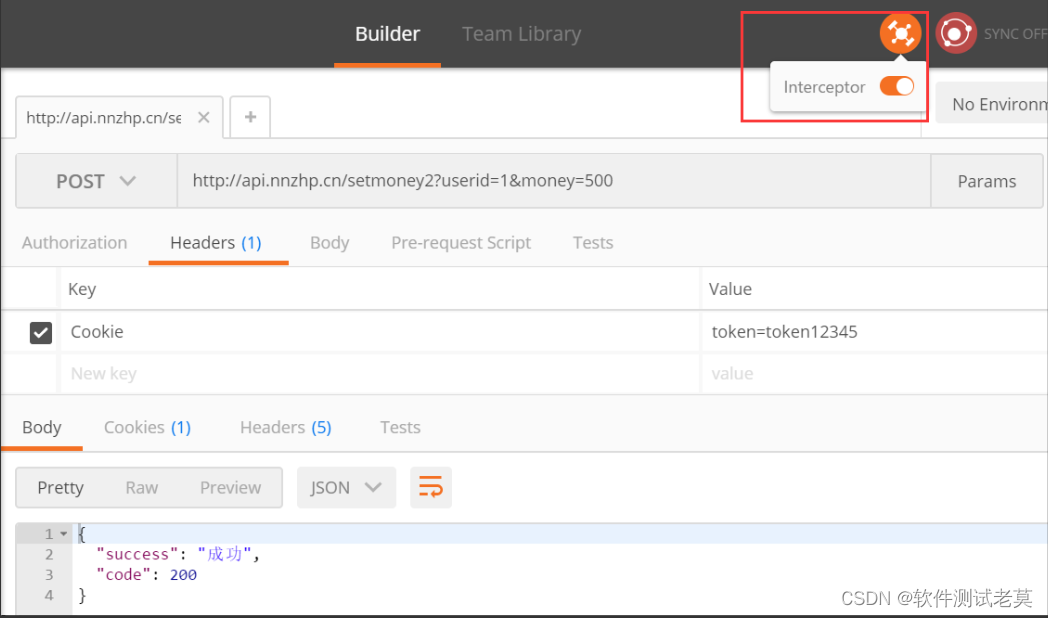Click the Params button
The height and width of the screenshot is (618, 1048).
pos(986,181)
